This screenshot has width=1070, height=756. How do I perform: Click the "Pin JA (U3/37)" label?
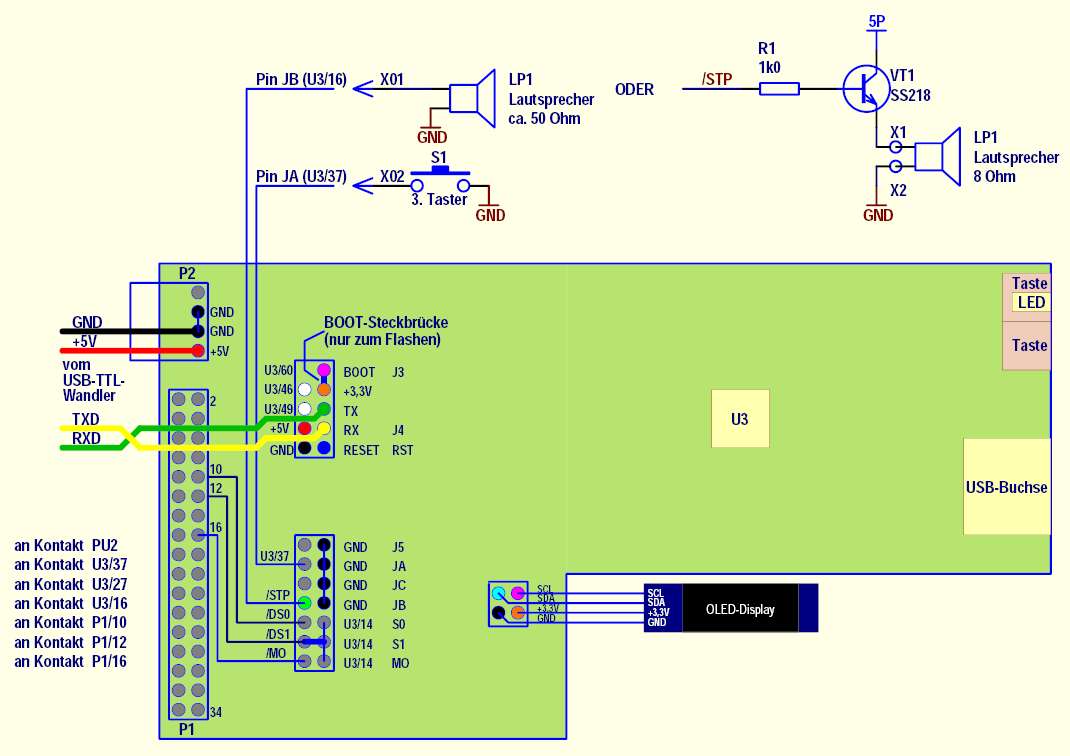click(x=301, y=176)
